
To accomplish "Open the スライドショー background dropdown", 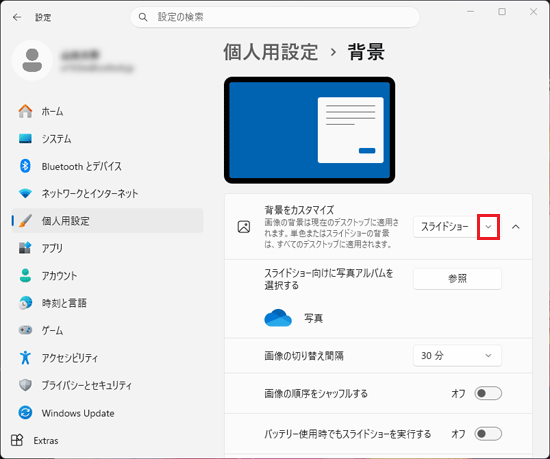I will 457,227.
